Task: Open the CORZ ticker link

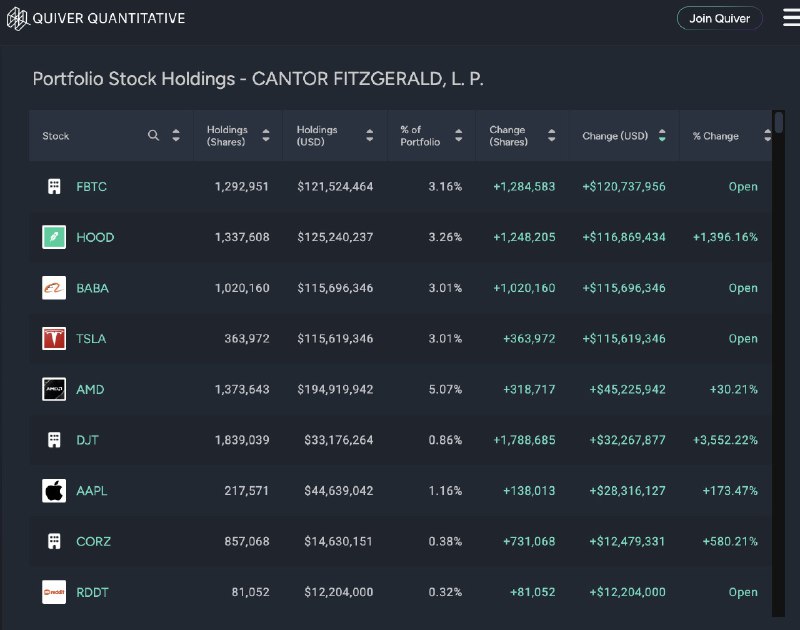Action: click(x=93, y=542)
